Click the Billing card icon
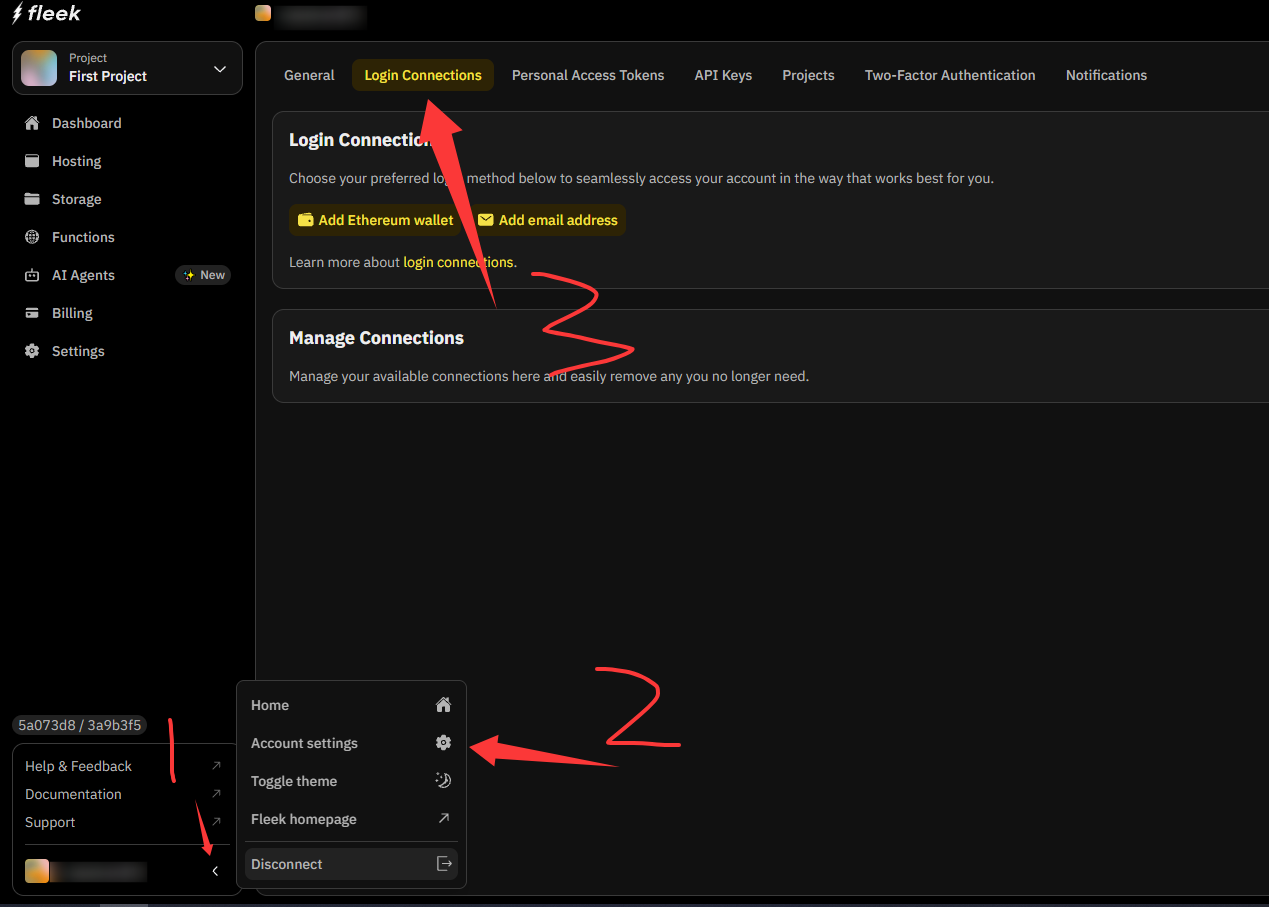The image size is (1269, 907). pos(32,313)
